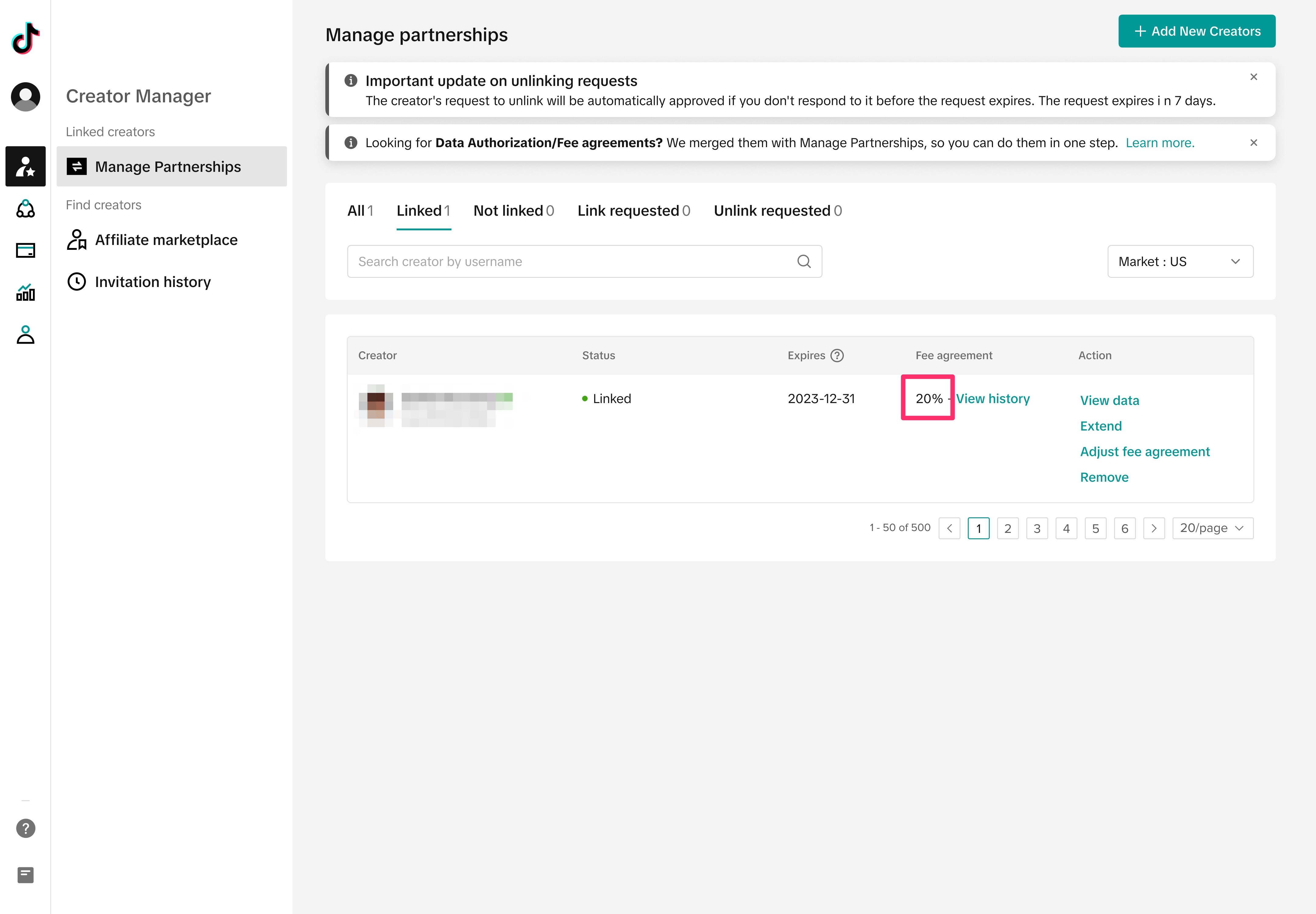Switch to the Unlink requested tab

pos(777,211)
